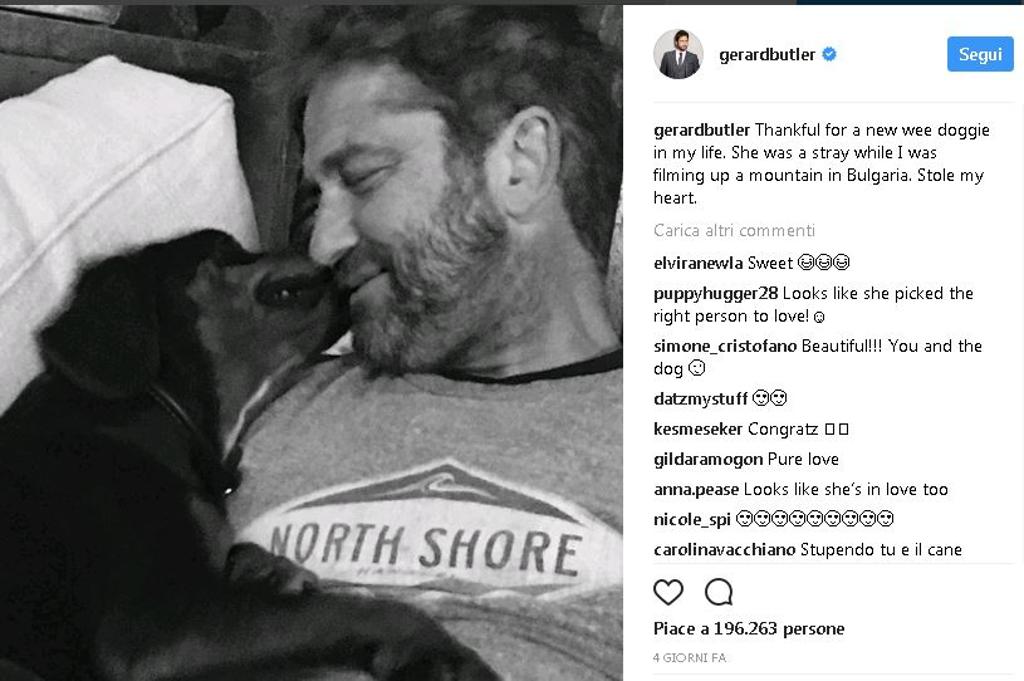Open comment field via speech bubble icon
This screenshot has width=1024, height=681.
[719, 592]
